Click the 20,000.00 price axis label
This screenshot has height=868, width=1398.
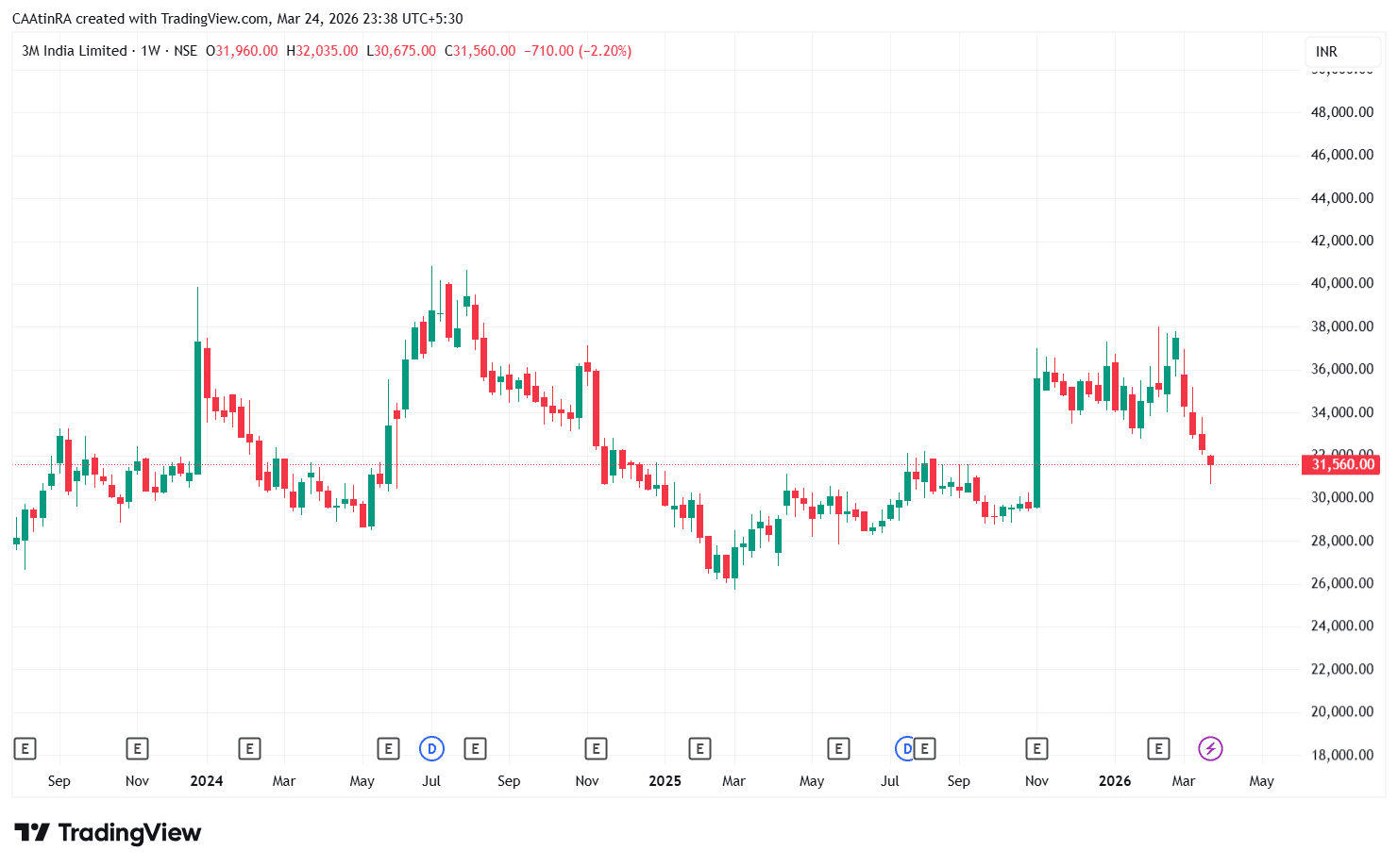pyautogui.click(x=1342, y=711)
